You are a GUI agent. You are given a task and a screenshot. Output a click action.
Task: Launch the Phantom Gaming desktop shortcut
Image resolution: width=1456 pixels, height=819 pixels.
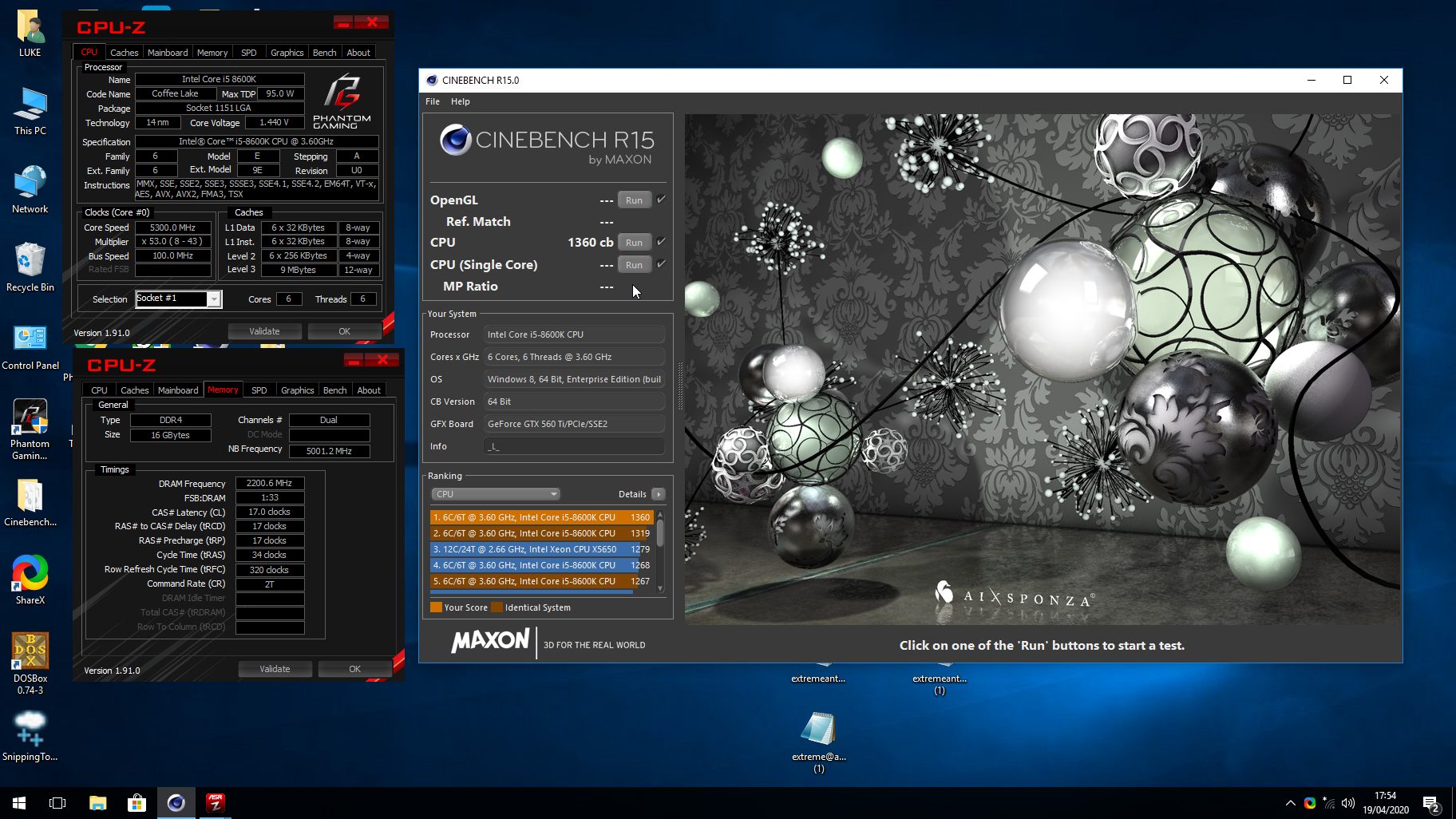30,429
